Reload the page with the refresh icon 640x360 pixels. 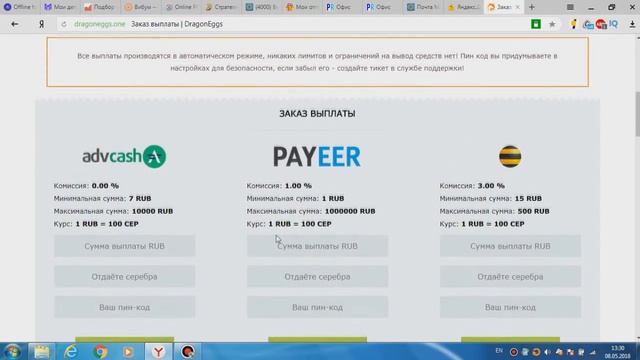point(64,24)
